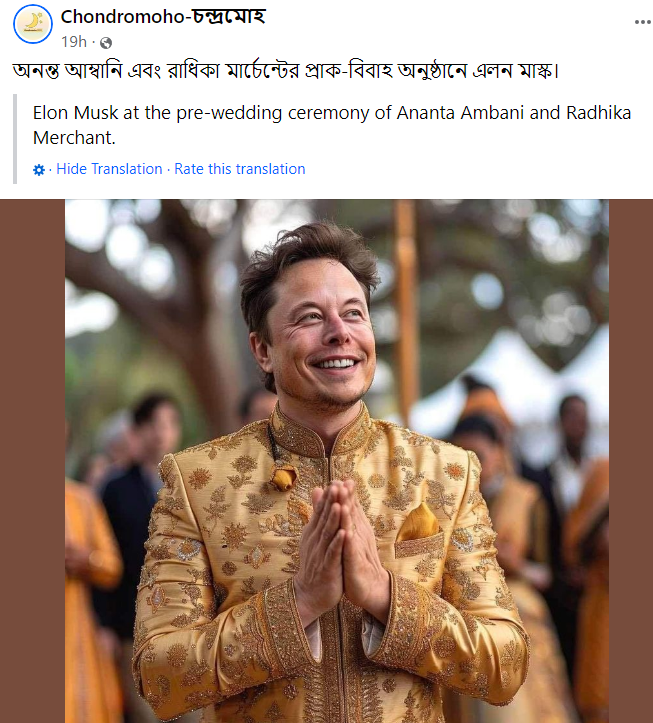Click the Rate this translation link
The image size is (653, 723).
pos(240,169)
